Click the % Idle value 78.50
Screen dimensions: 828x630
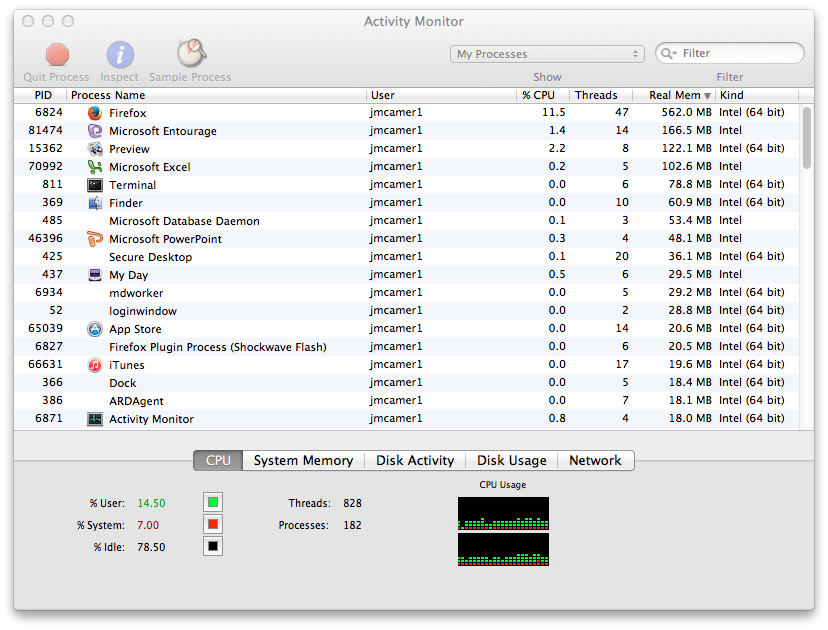click(x=152, y=548)
